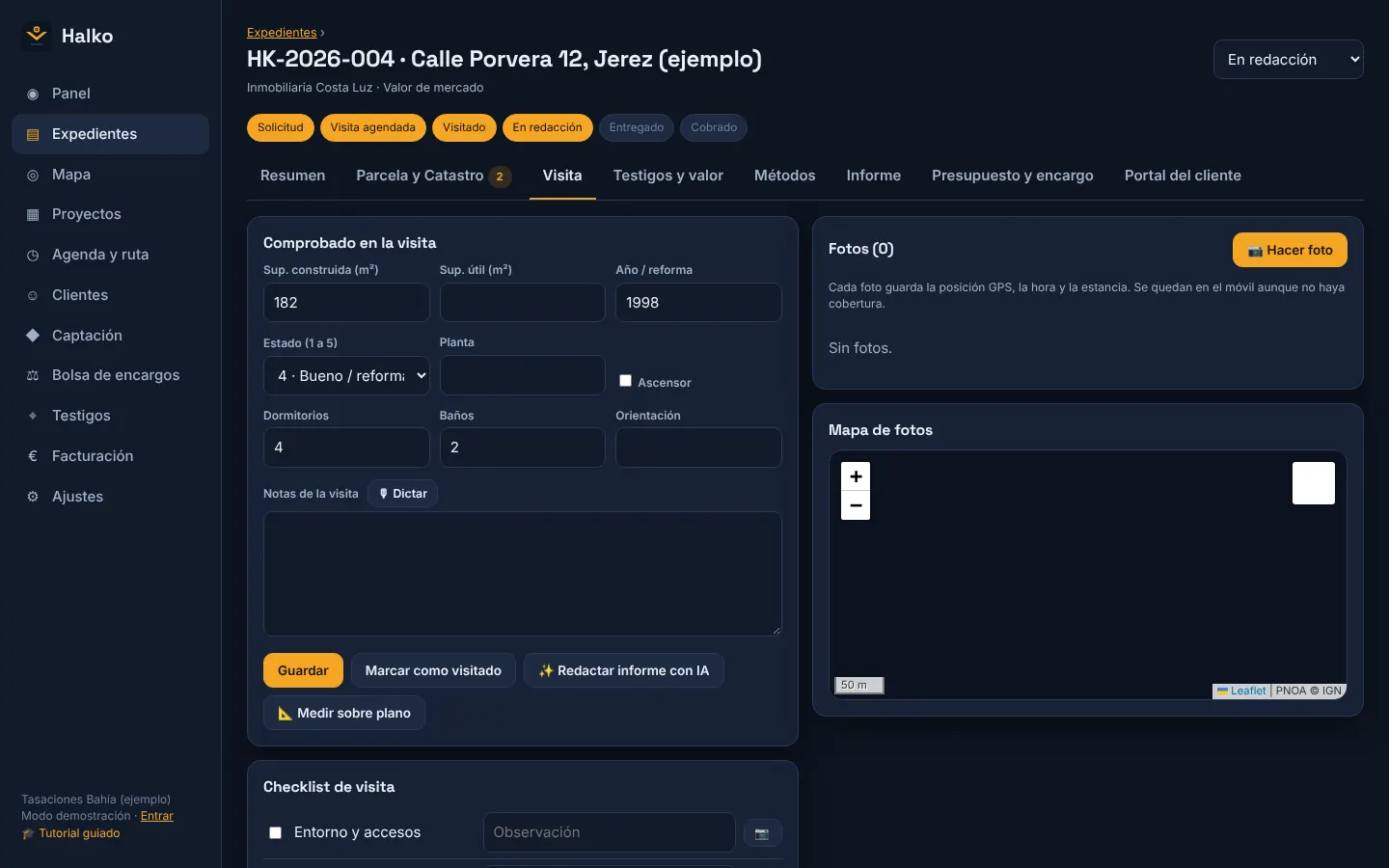Open Ajustes gear icon in sidebar
The height and width of the screenshot is (868, 1389).
click(x=33, y=497)
